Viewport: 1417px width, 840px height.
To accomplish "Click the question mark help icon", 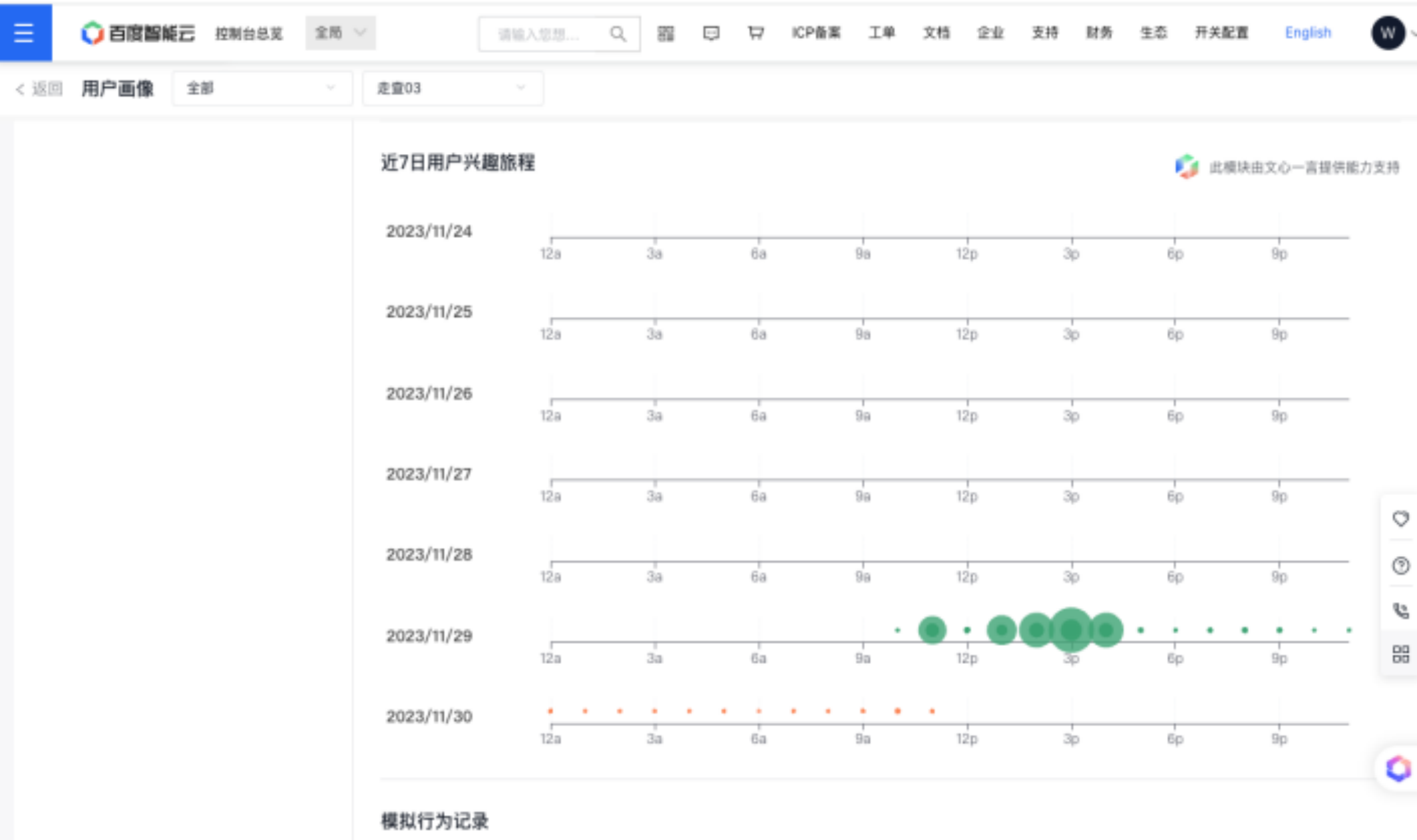I will coord(1401,565).
